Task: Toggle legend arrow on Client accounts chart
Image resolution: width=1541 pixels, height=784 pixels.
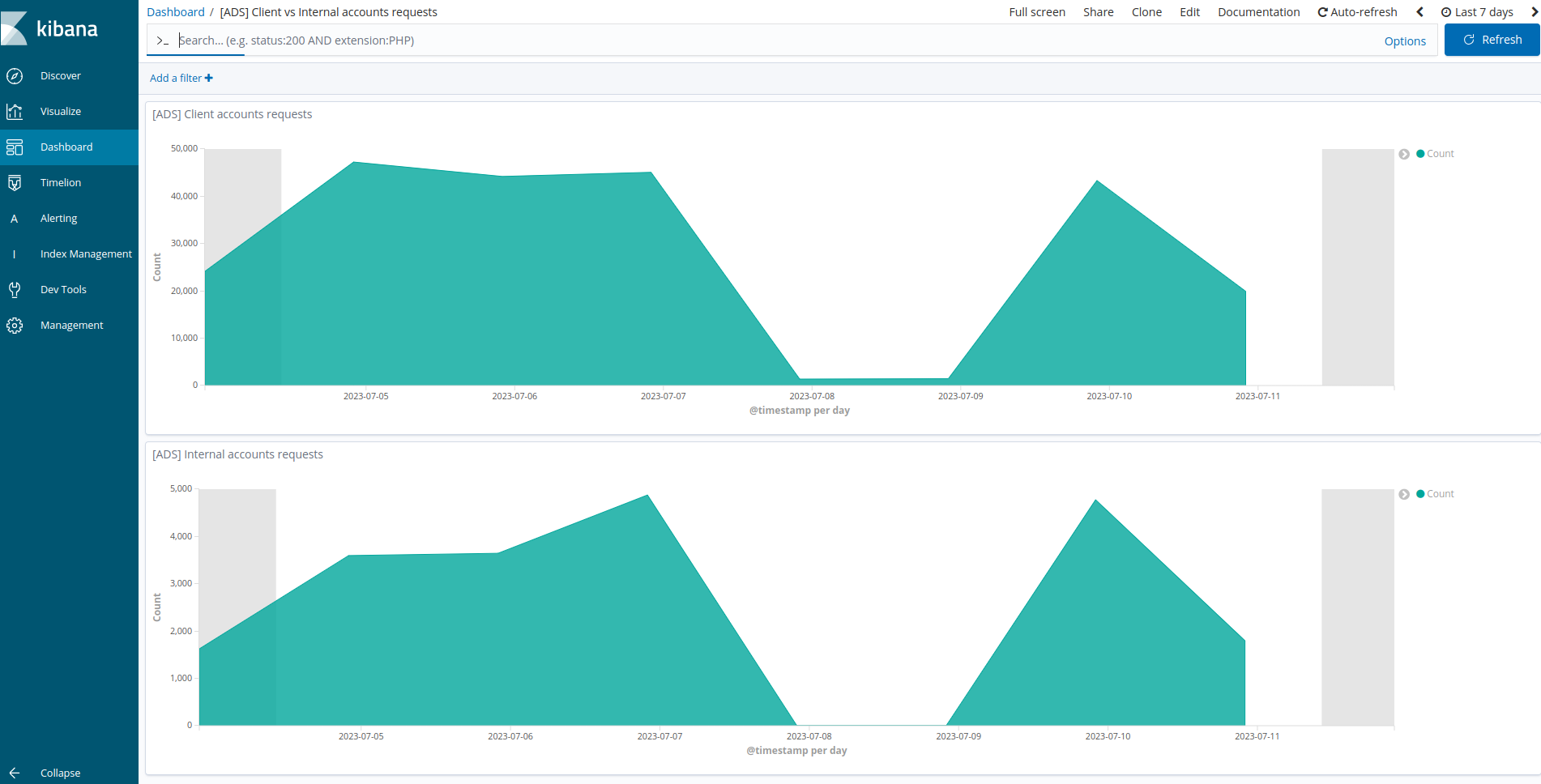Action: click(1404, 154)
